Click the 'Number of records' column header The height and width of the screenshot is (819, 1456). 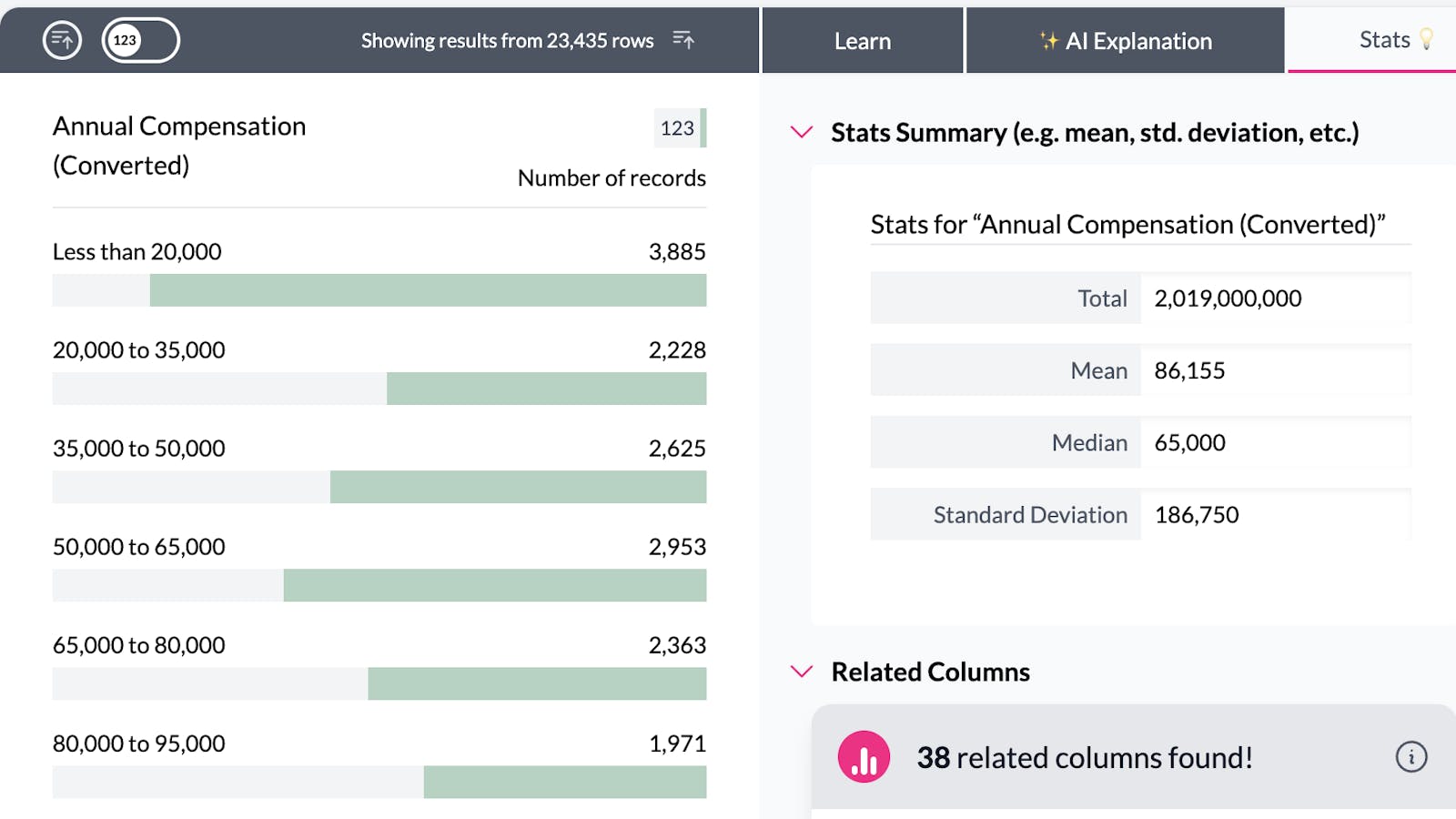(x=612, y=178)
